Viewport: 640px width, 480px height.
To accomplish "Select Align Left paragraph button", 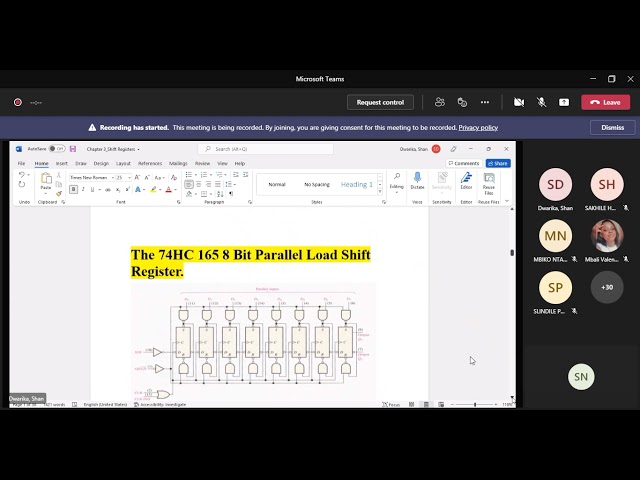I will pos(189,184).
